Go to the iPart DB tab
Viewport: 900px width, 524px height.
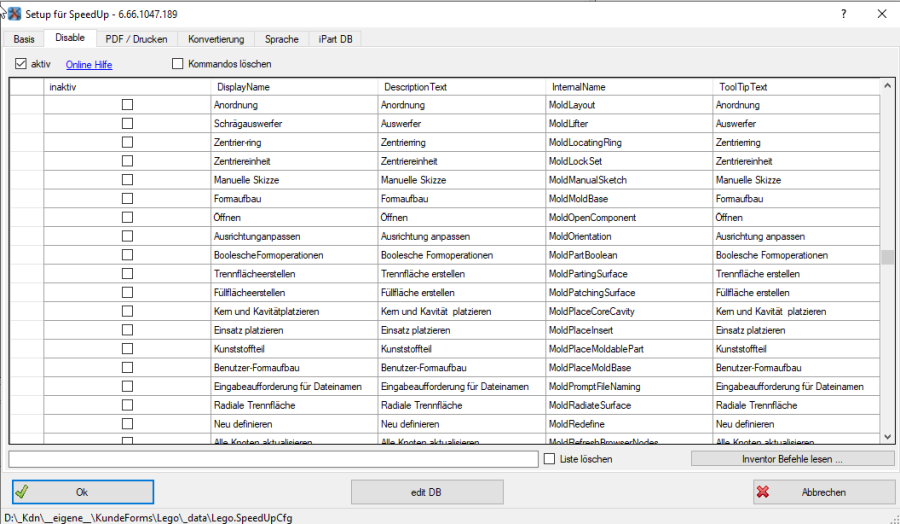[335, 39]
